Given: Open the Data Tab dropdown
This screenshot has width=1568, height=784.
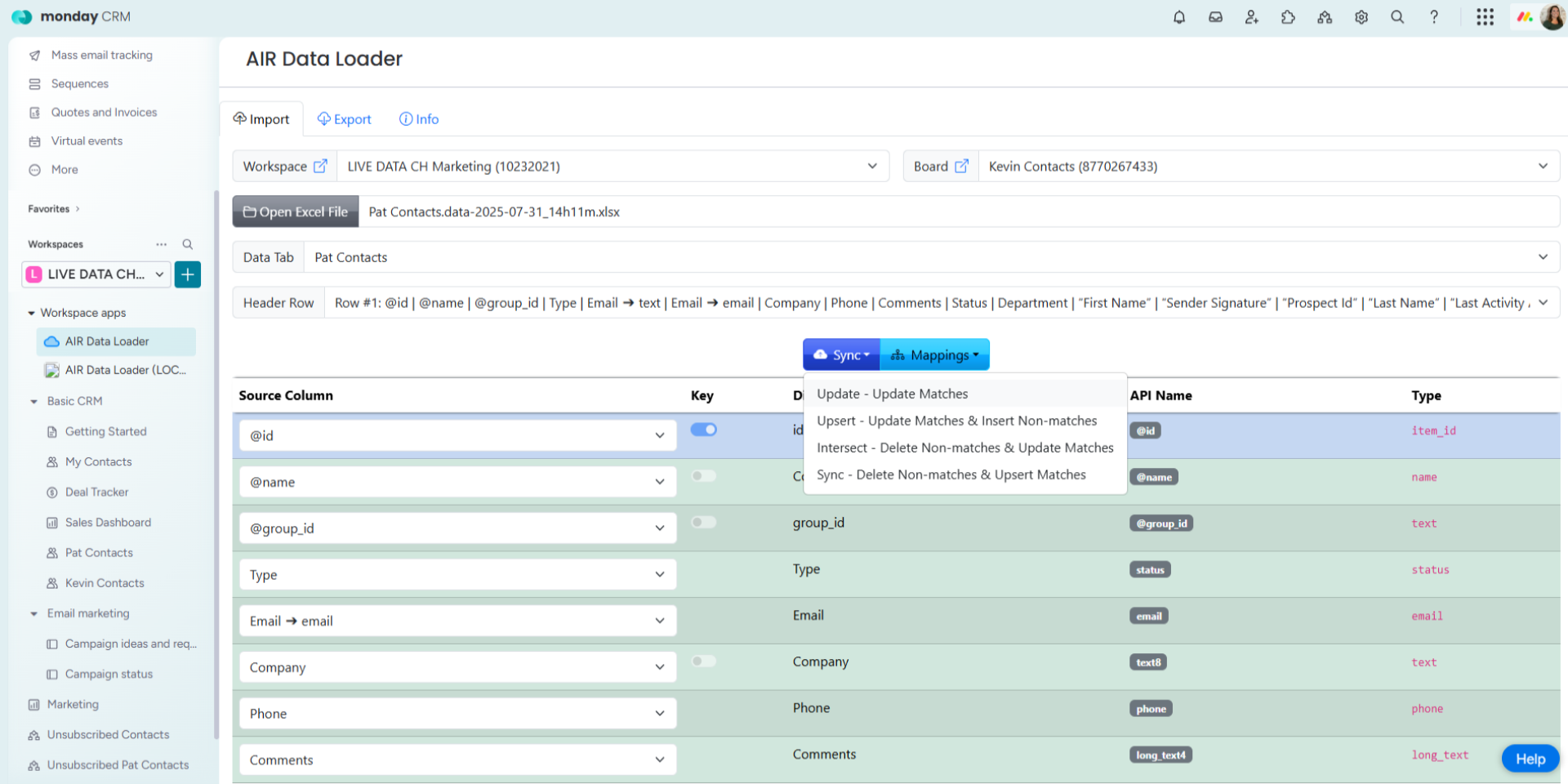Looking at the screenshot, I should coord(931,257).
